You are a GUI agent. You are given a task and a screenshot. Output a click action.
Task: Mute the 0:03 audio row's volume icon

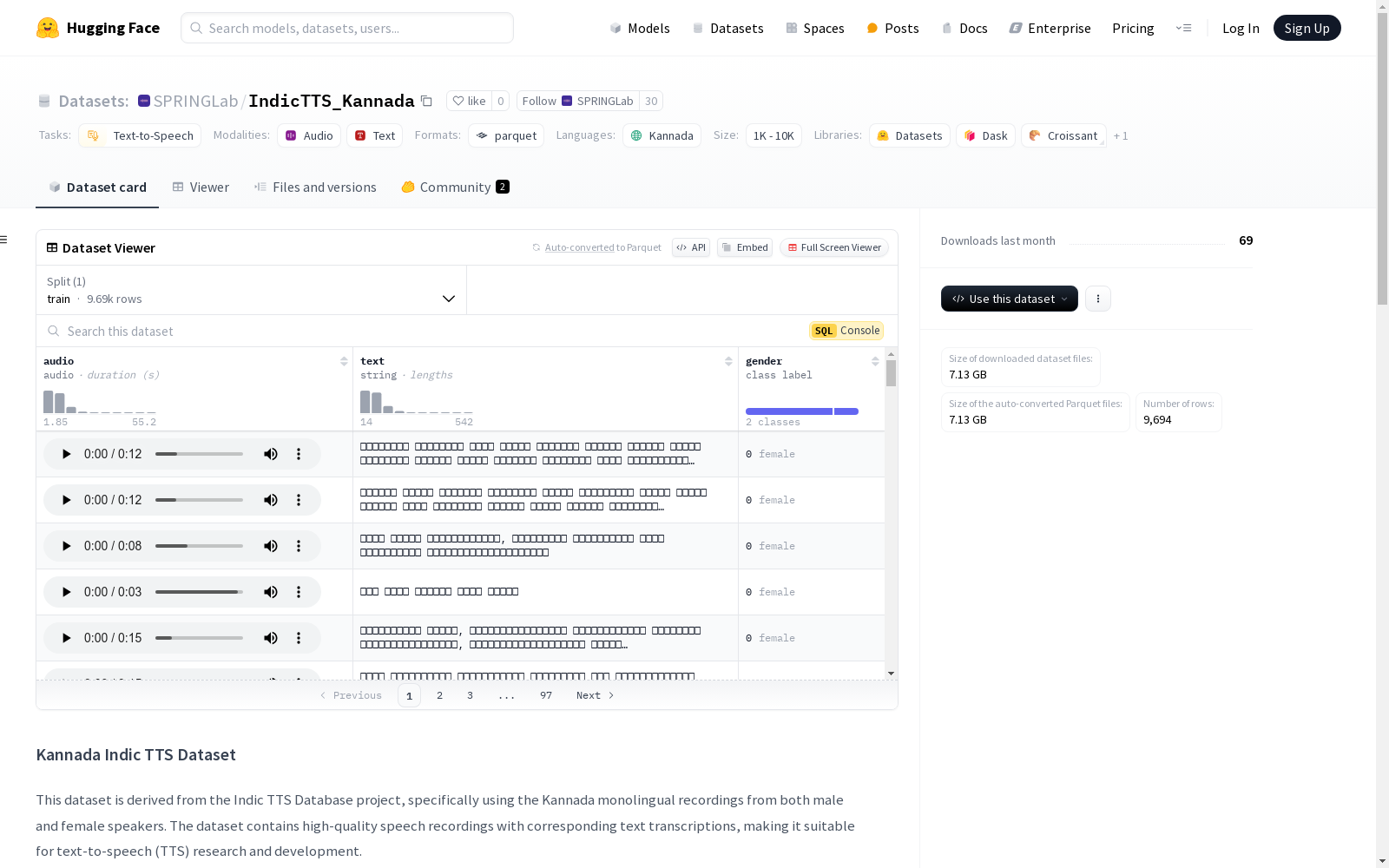tap(271, 592)
